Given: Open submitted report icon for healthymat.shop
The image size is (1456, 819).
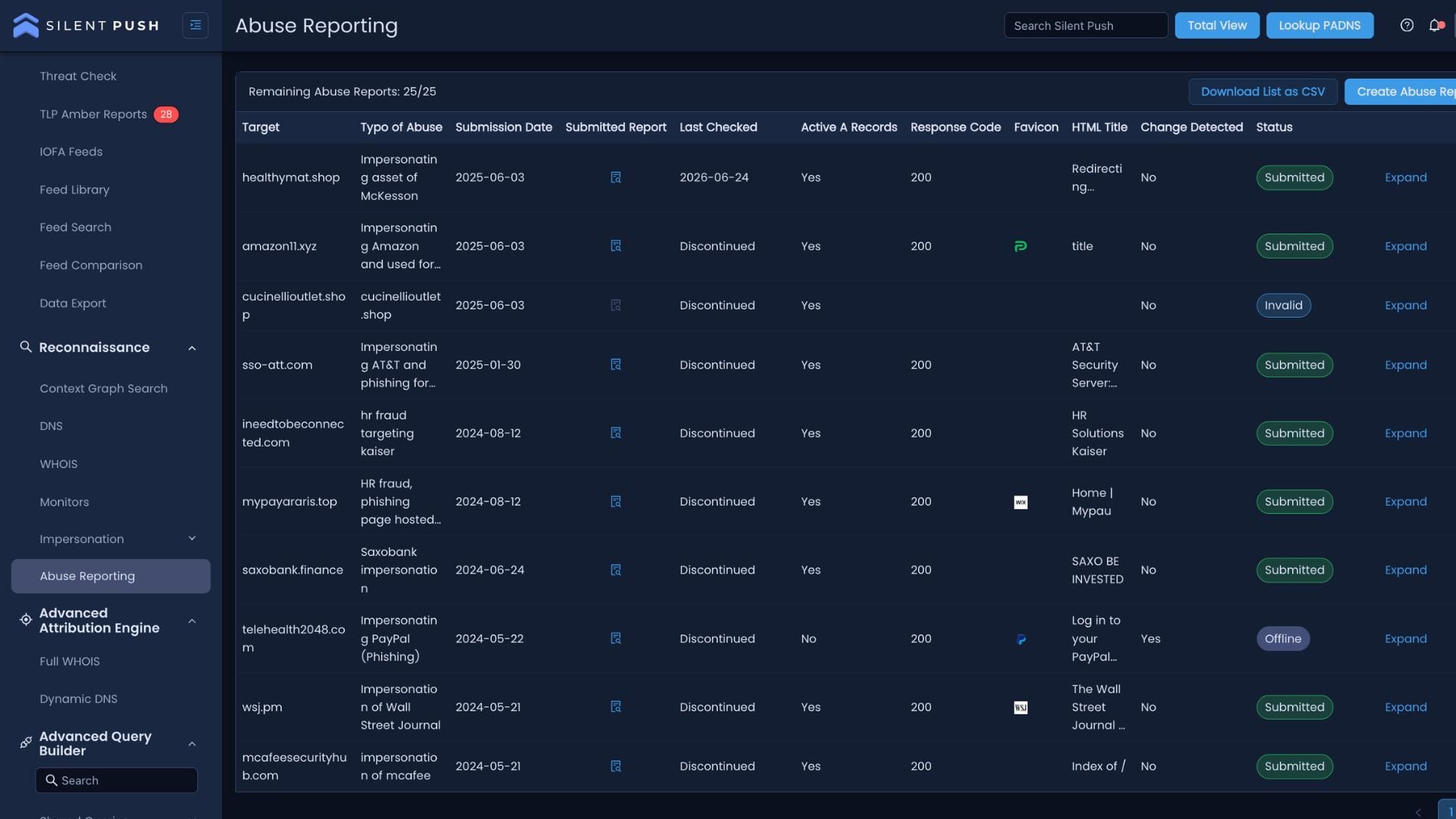Looking at the screenshot, I should [616, 177].
